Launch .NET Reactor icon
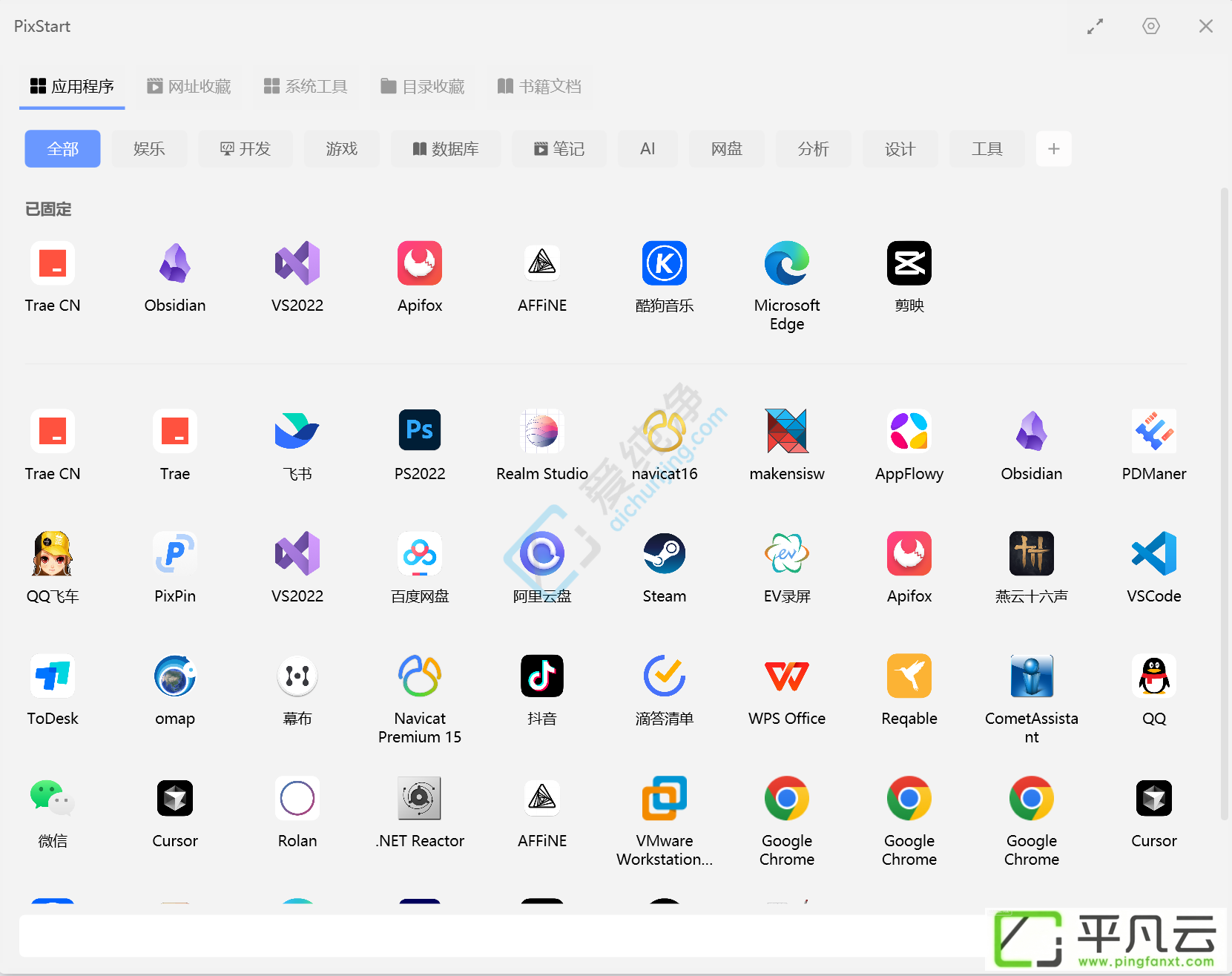Image resolution: width=1232 pixels, height=976 pixels. [x=420, y=798]
